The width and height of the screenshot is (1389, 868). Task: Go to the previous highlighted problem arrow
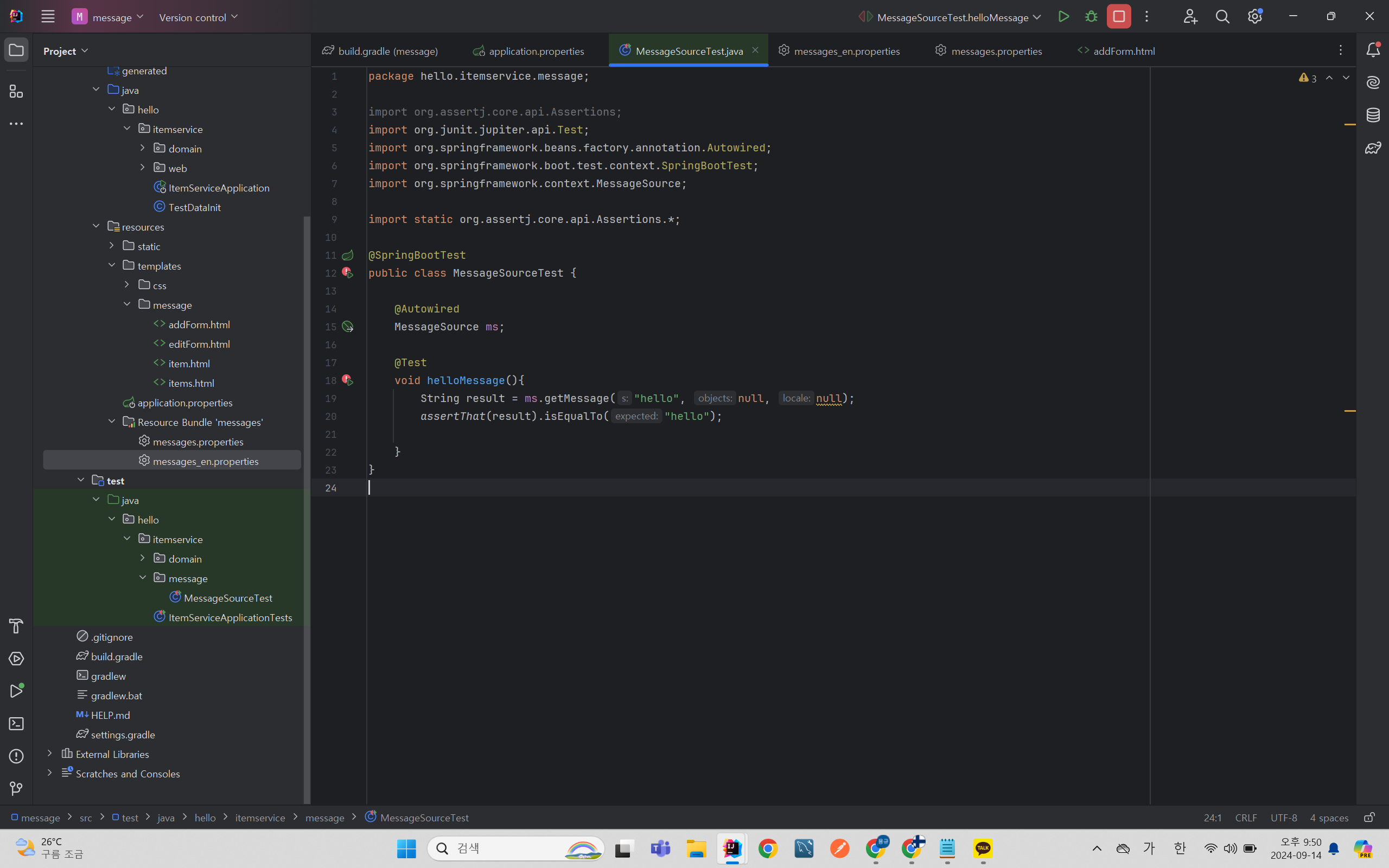point(1329,78)
